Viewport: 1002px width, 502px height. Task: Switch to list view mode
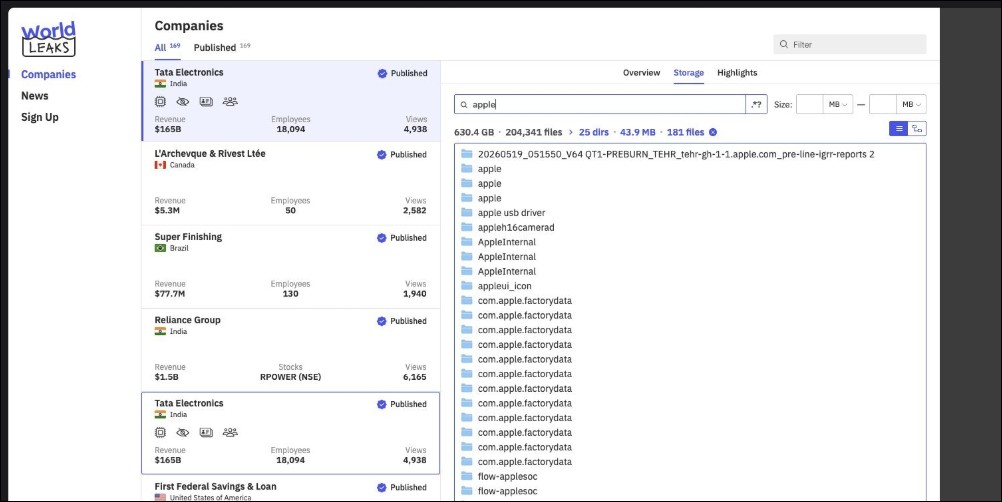898,128
